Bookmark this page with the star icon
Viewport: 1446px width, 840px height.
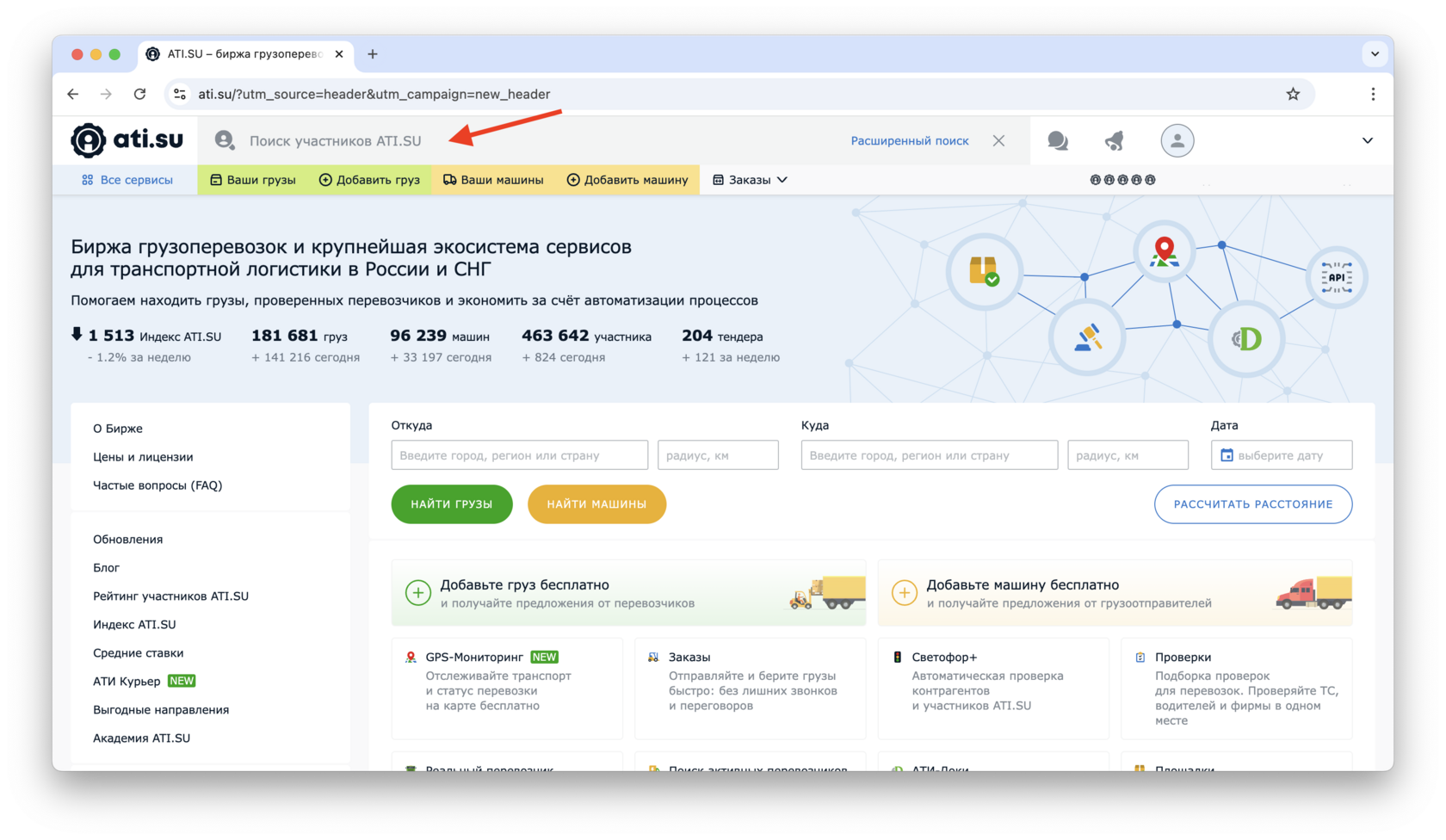coord(1293,94)
